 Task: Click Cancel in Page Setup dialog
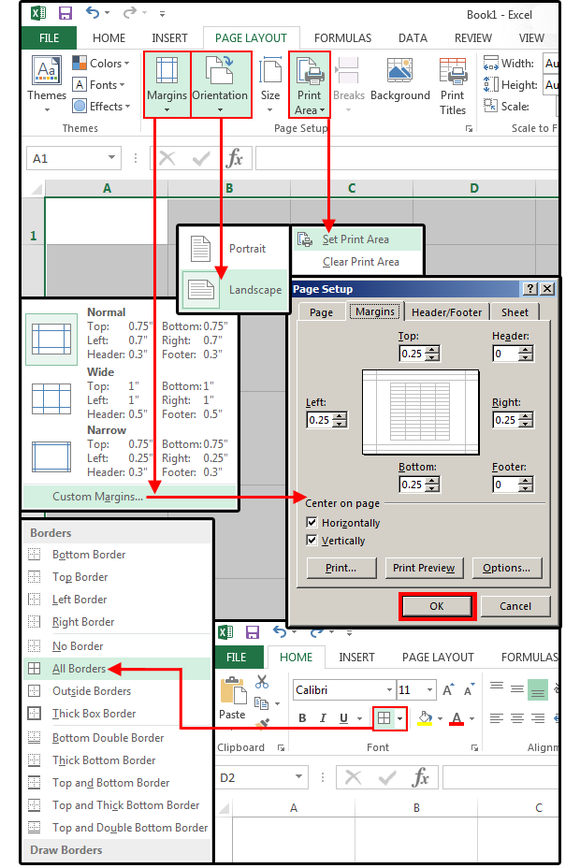(x=515, y=606)
